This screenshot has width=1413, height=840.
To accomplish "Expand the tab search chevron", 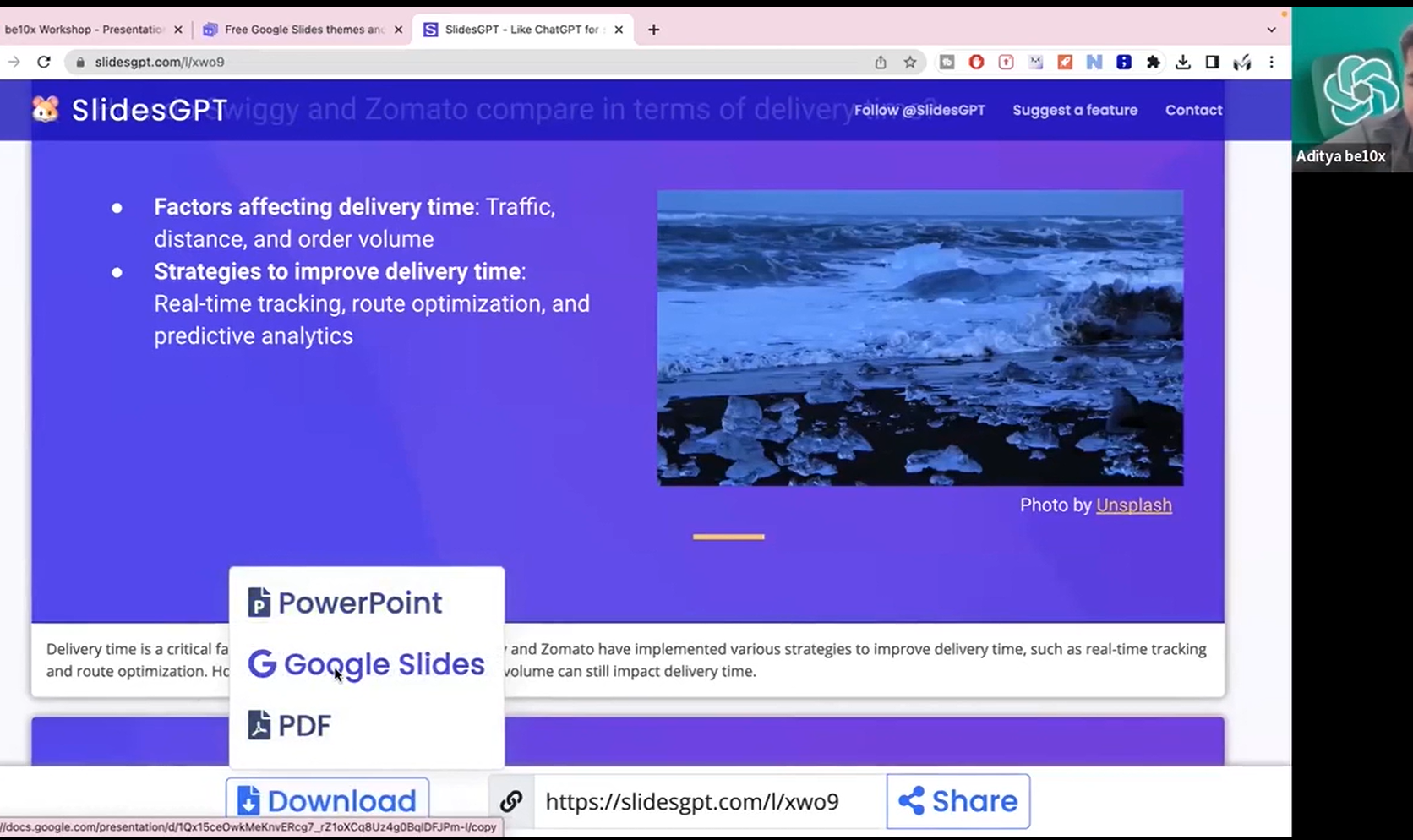I will 1271,30.
